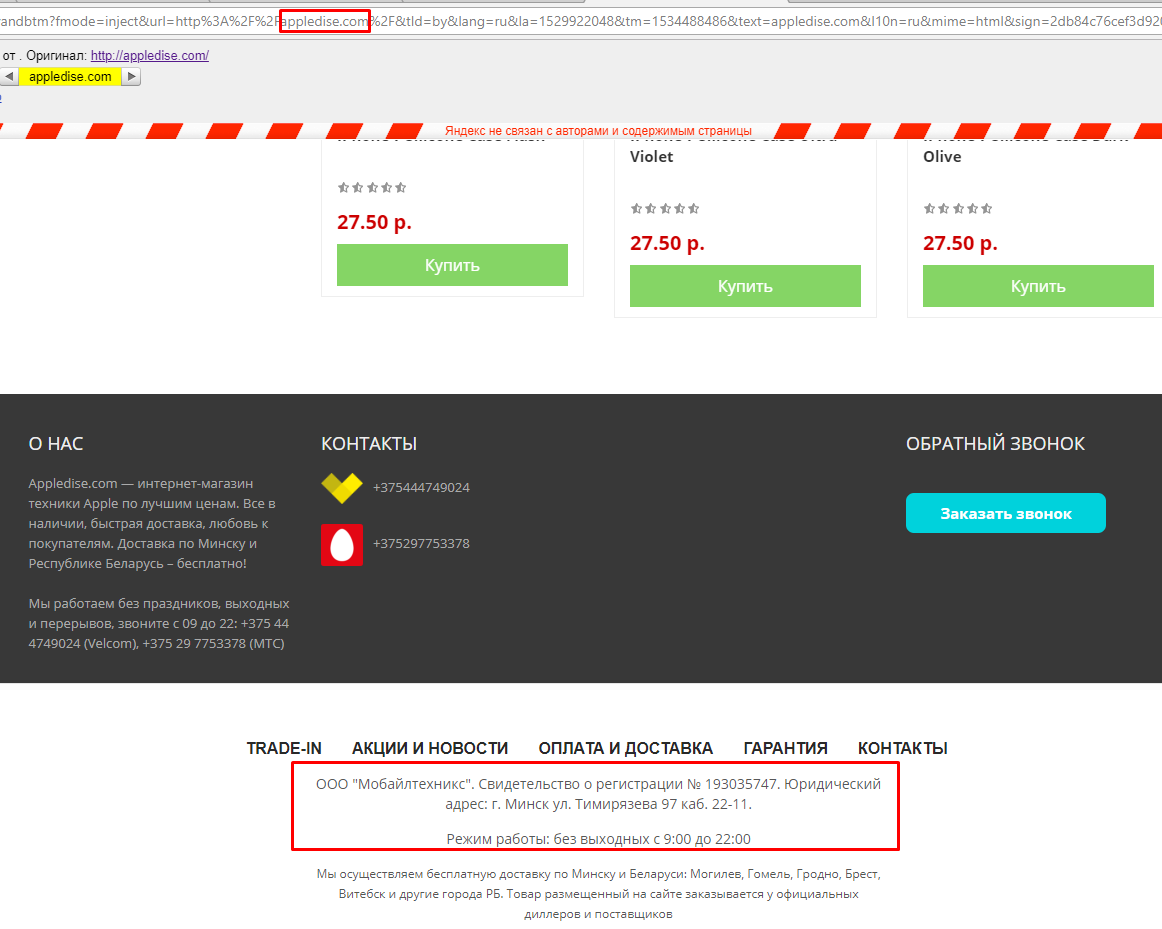Click the Yandex disclaimer banner text

(x=598, y=131)
